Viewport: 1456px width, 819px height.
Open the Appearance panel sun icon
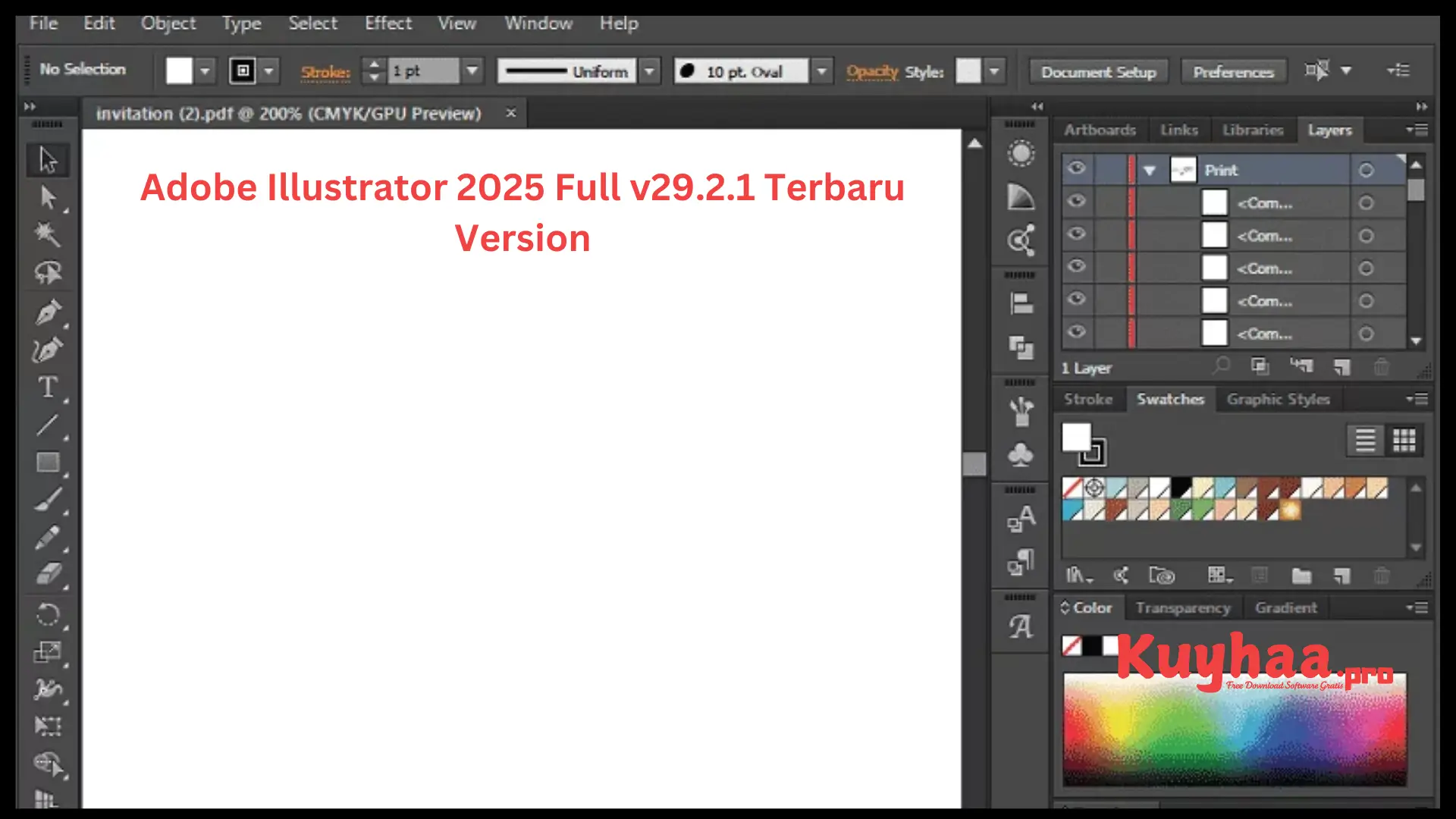click(1021, 154)
